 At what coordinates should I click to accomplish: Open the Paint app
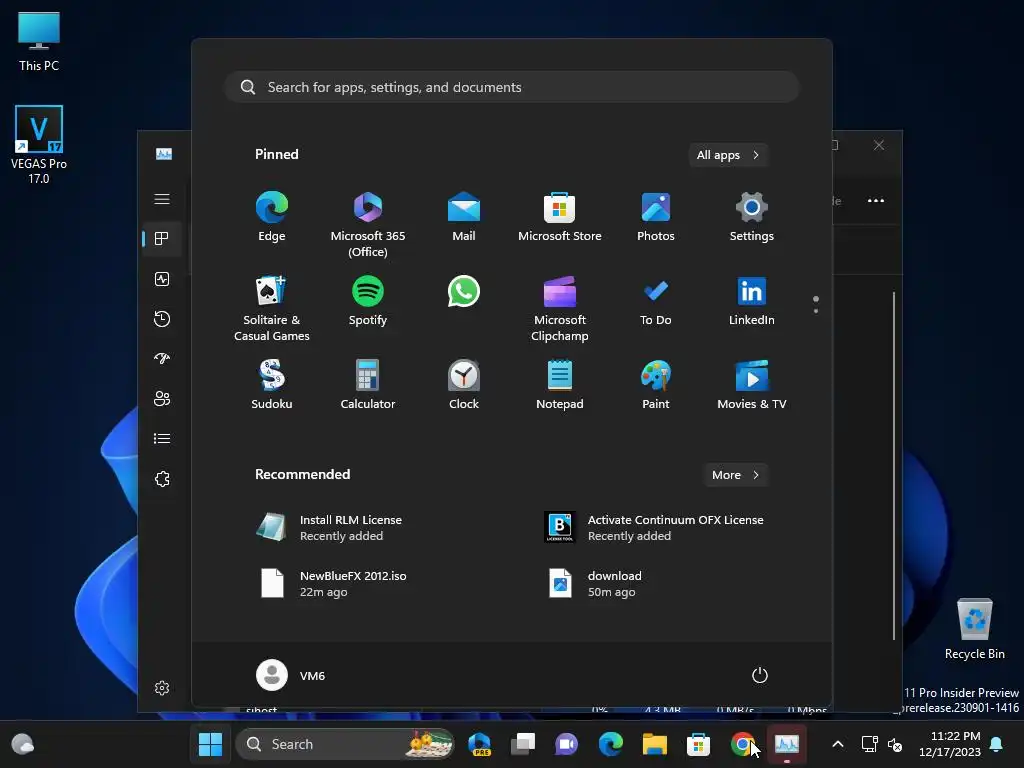(656, 385)
